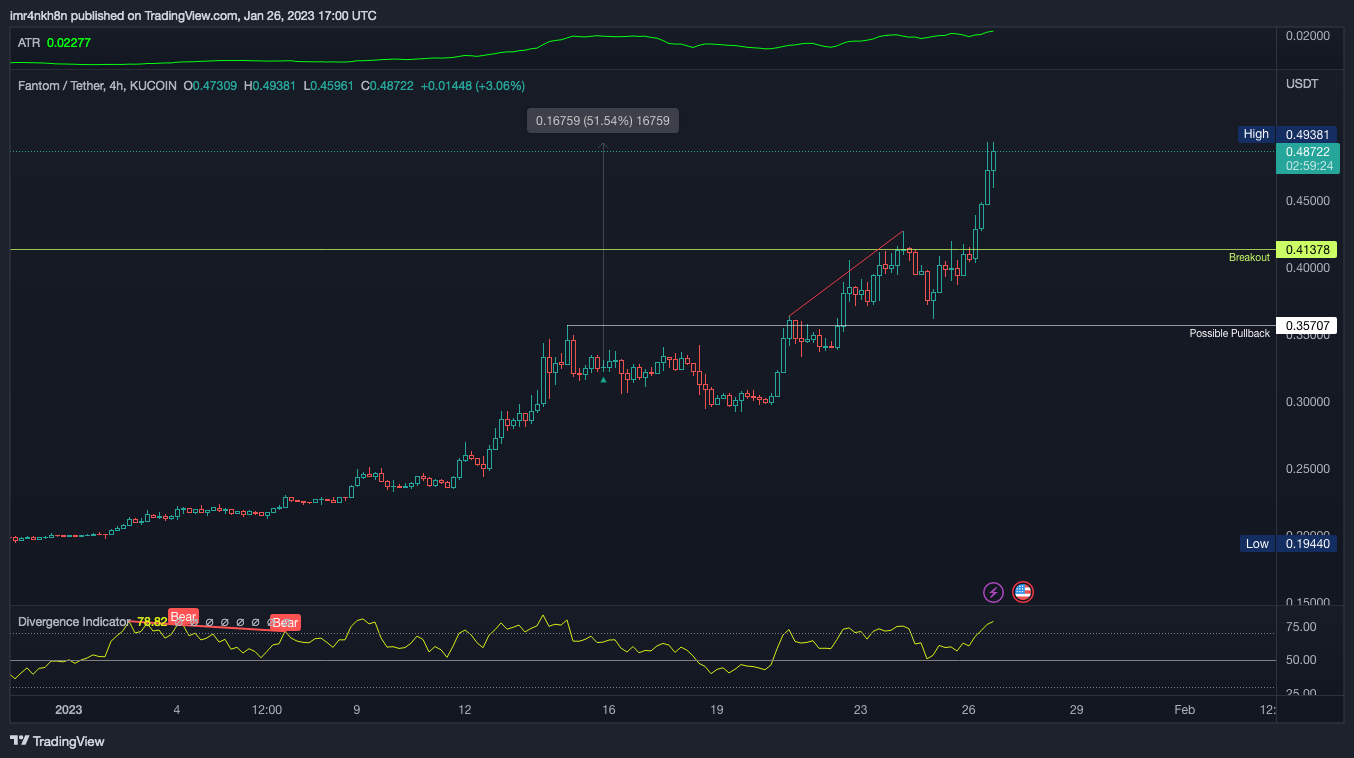Click the 50.00 oscillator axis level
This screenshot has height=758, width=1354.
point(1301,660)
